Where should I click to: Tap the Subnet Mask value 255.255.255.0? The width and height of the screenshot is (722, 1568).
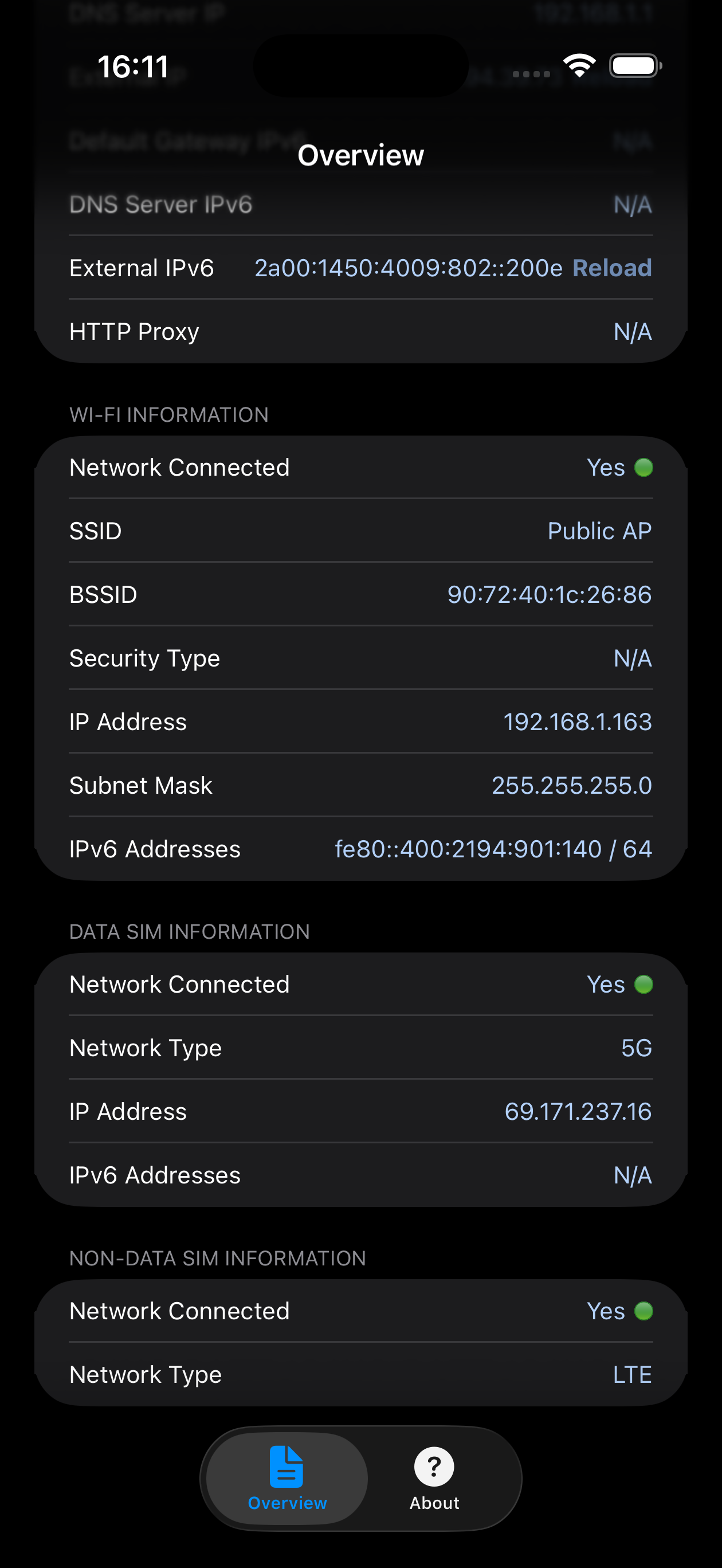click(x=572, y=785)
